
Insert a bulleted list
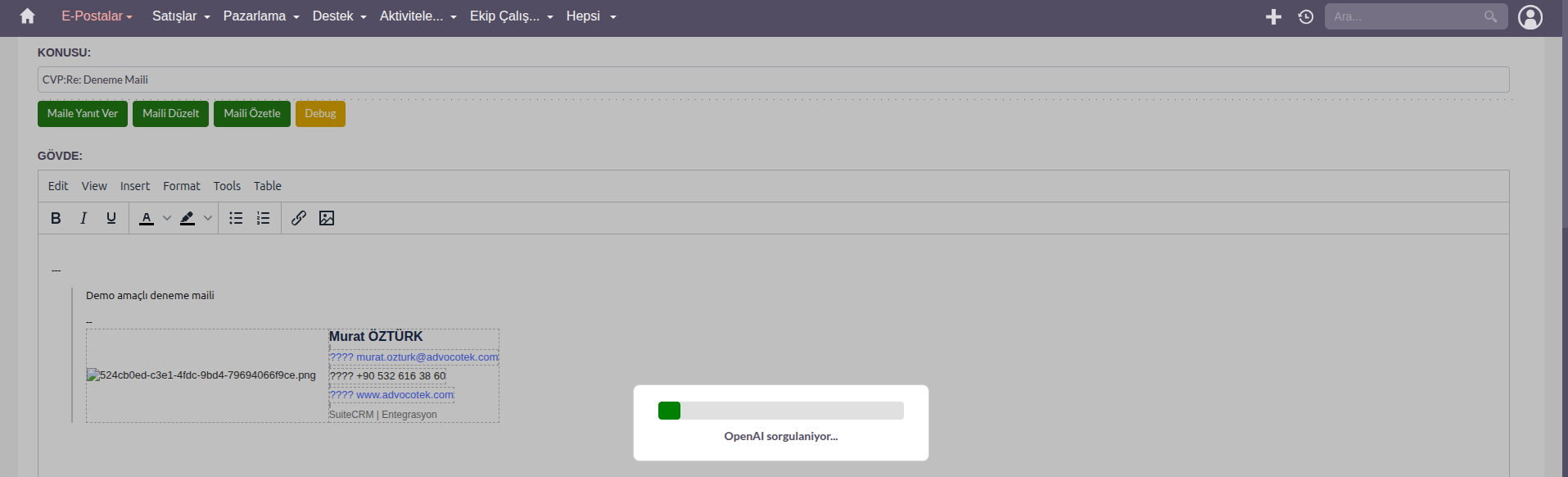click(x=236, y=218)
